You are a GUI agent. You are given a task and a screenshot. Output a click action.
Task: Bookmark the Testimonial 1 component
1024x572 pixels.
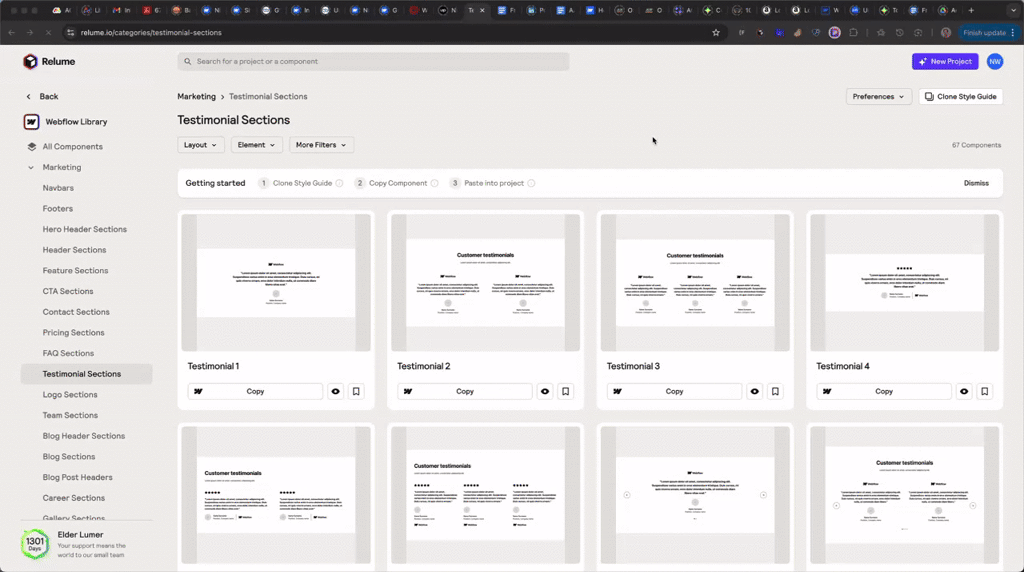356,392
